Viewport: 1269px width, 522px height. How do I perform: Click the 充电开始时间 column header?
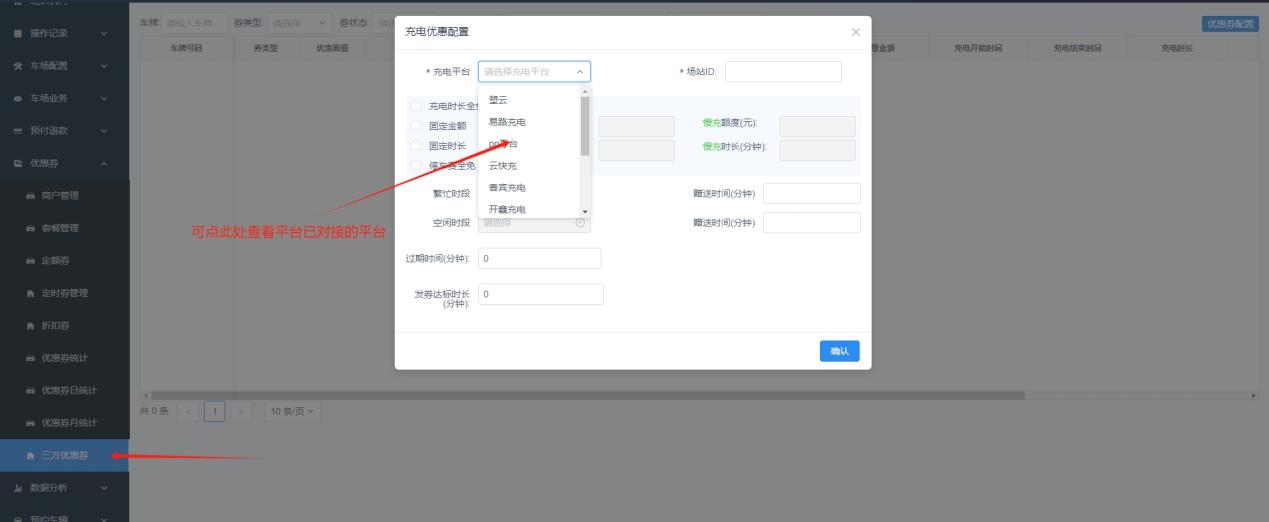977,48
